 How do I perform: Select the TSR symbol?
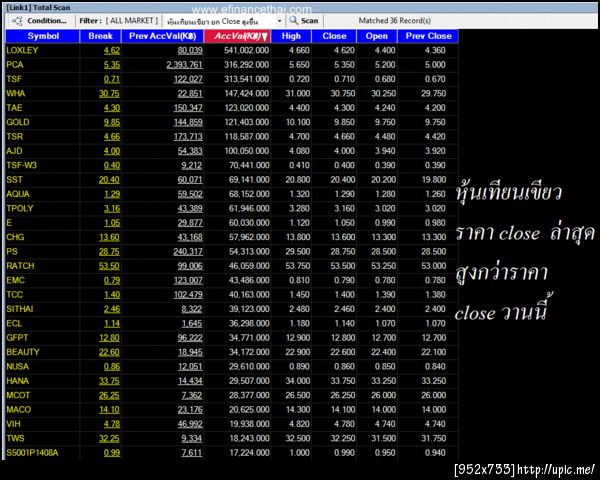[15, 137]
